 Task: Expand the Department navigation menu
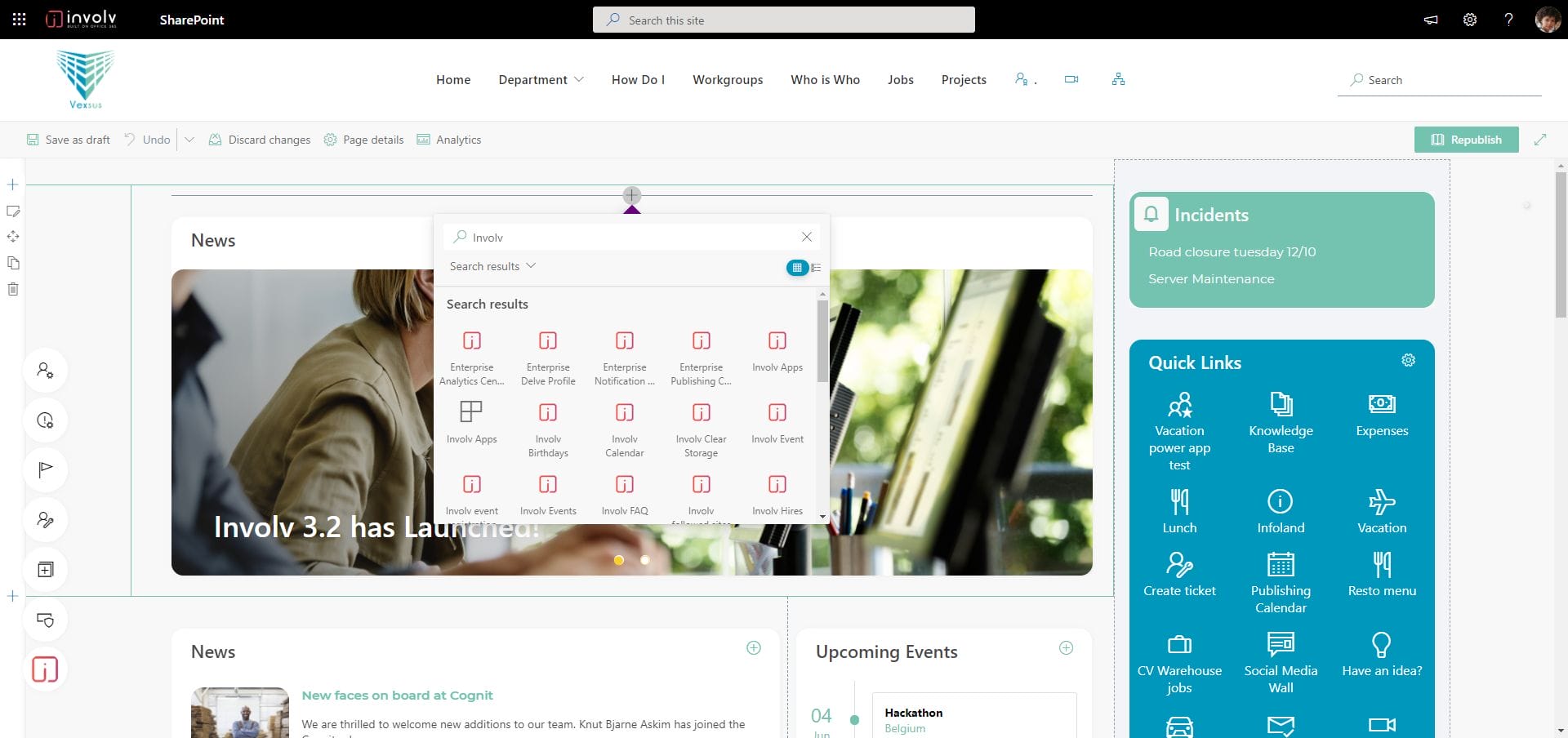point(541,79)
